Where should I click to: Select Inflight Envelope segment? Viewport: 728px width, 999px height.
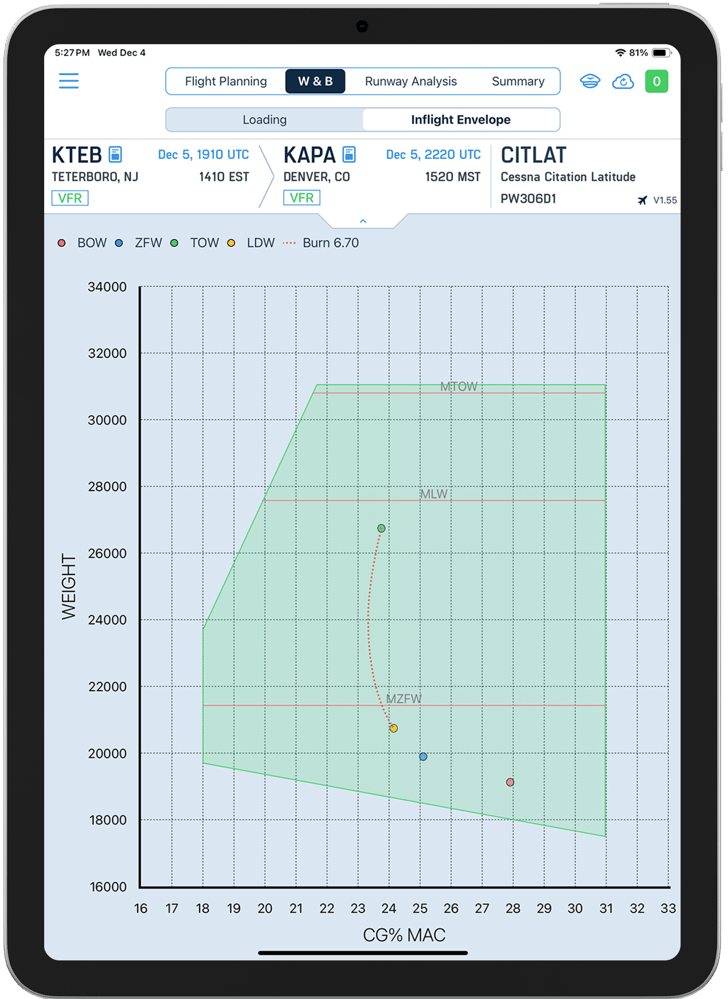(x=460, y=120)
